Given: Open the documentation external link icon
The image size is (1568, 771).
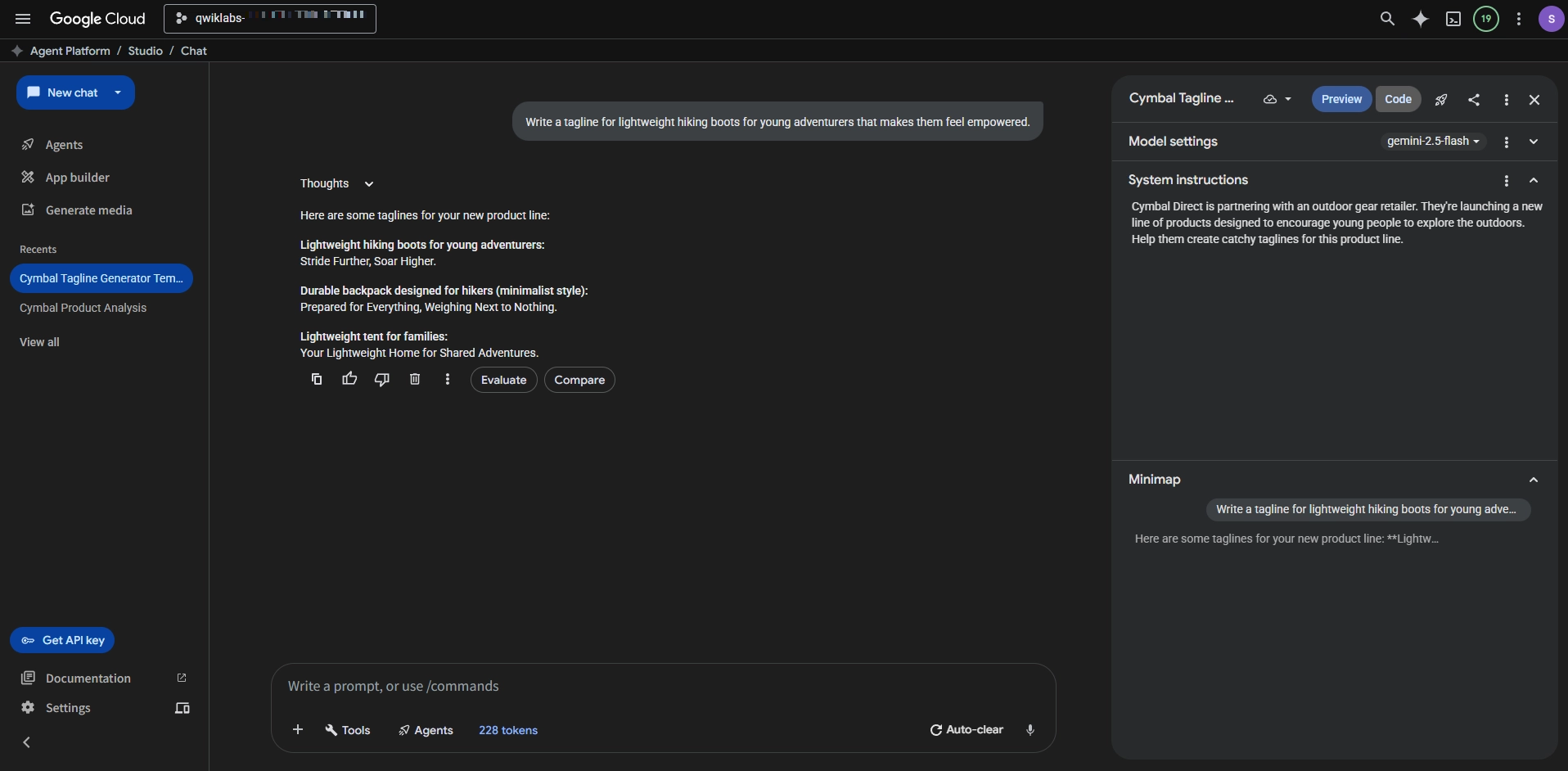Looking at the screenshot, I should click(x=182, y=678).
